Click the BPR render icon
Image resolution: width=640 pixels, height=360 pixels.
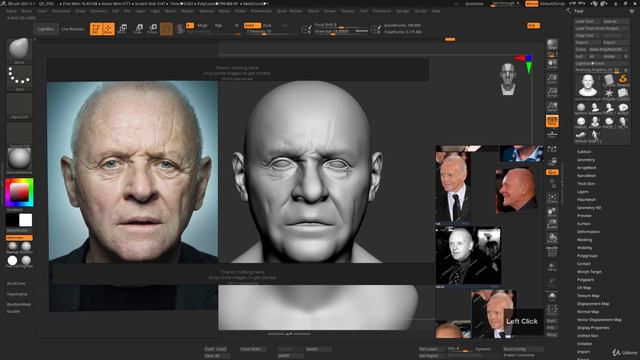pyautogui.click(x=552, y=44)
